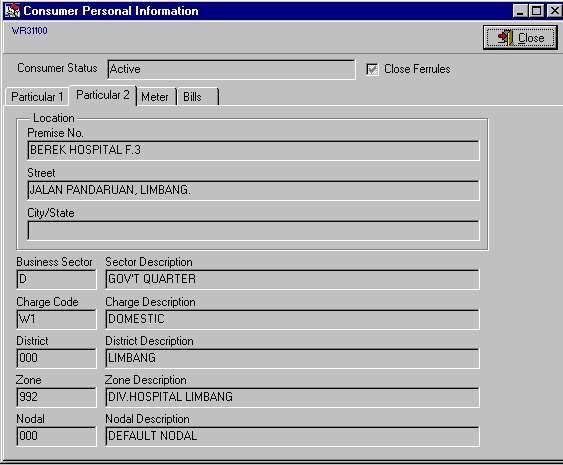Click the Charge Description field DOMESTIC
Image resolution: width=563 pixels, height=465 pixels.
coord(292,319)
